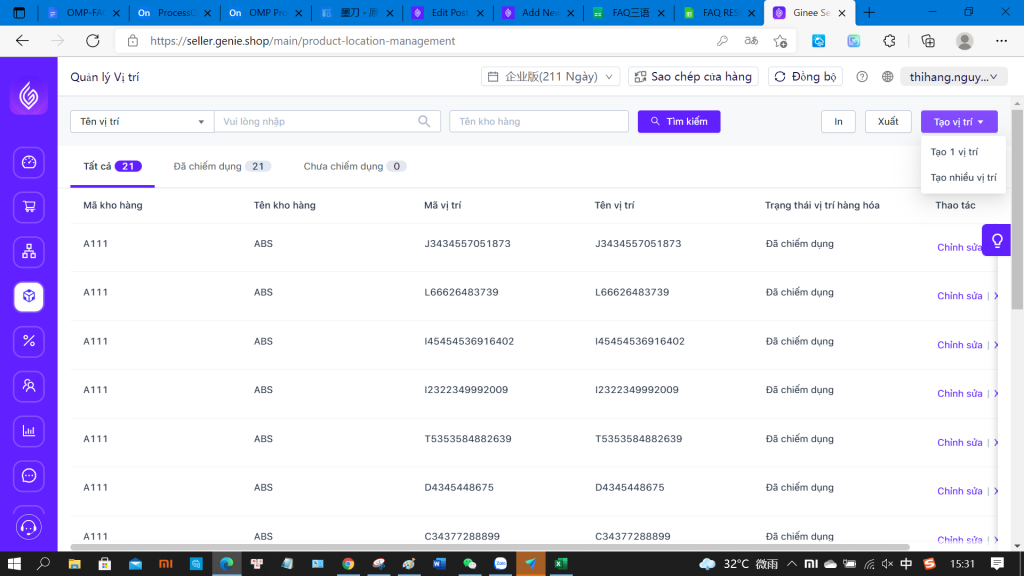Go back in browser history
Viewport: 1024px width, 576px height.
[22, 40]
